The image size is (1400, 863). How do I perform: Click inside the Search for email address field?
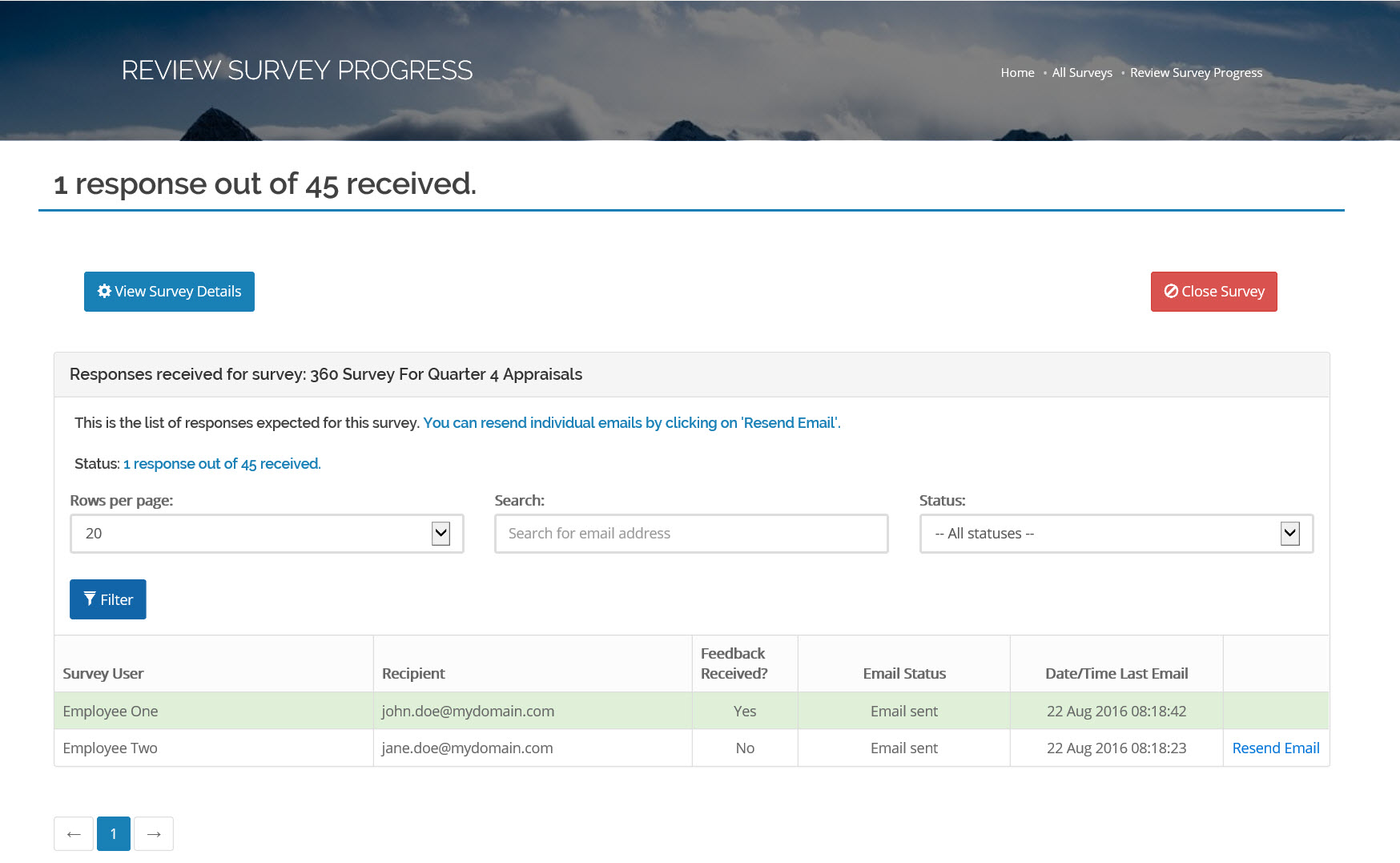point(691,534)
